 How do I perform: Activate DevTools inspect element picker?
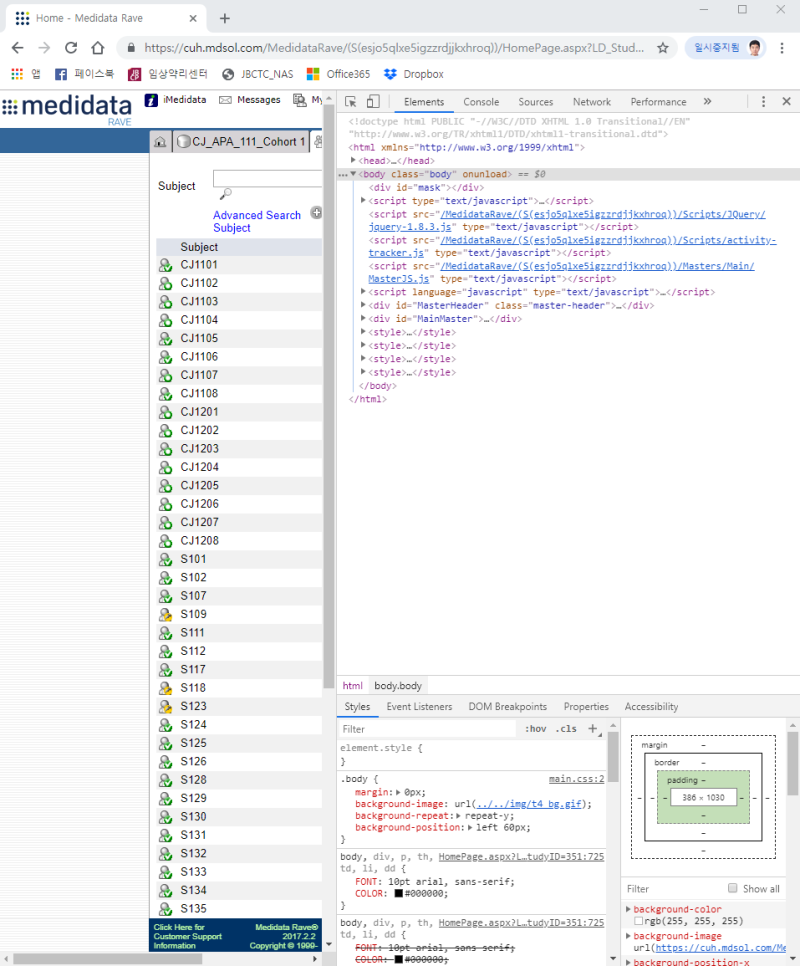click(x=350, y=102)
